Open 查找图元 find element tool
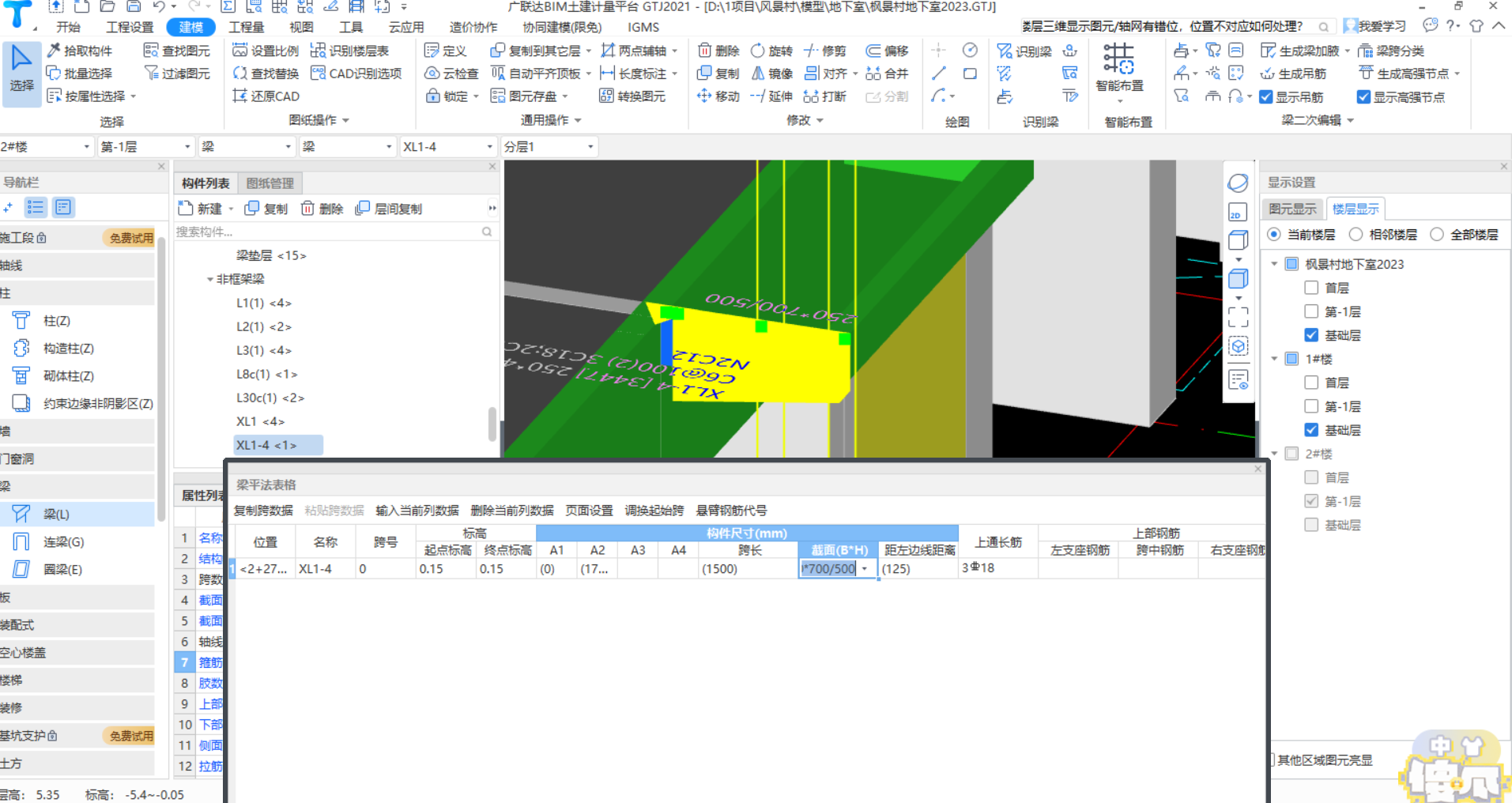Screen dimensions: 1512x803 point(177,51)
